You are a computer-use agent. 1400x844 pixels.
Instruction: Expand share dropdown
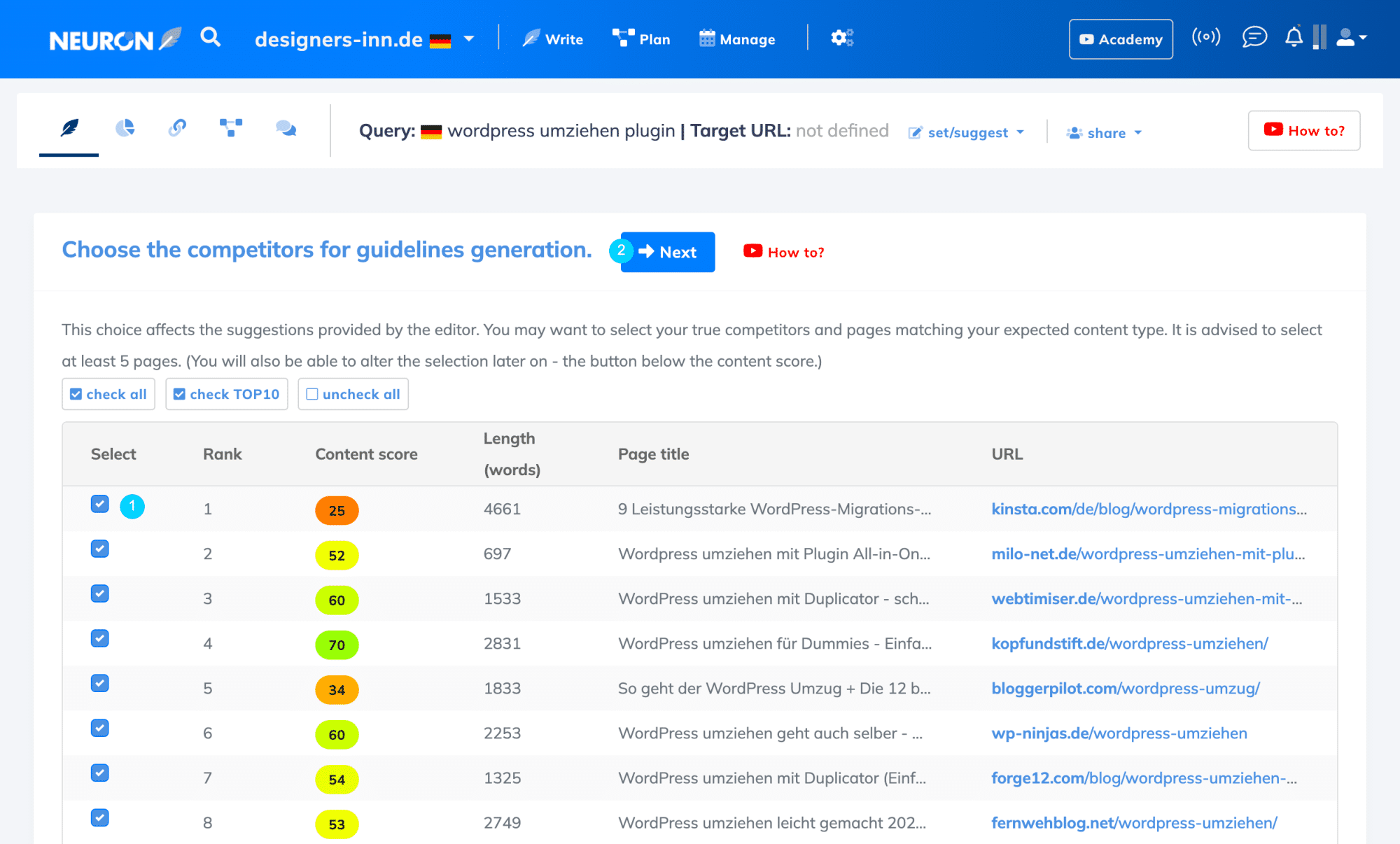click(1105, 133)
